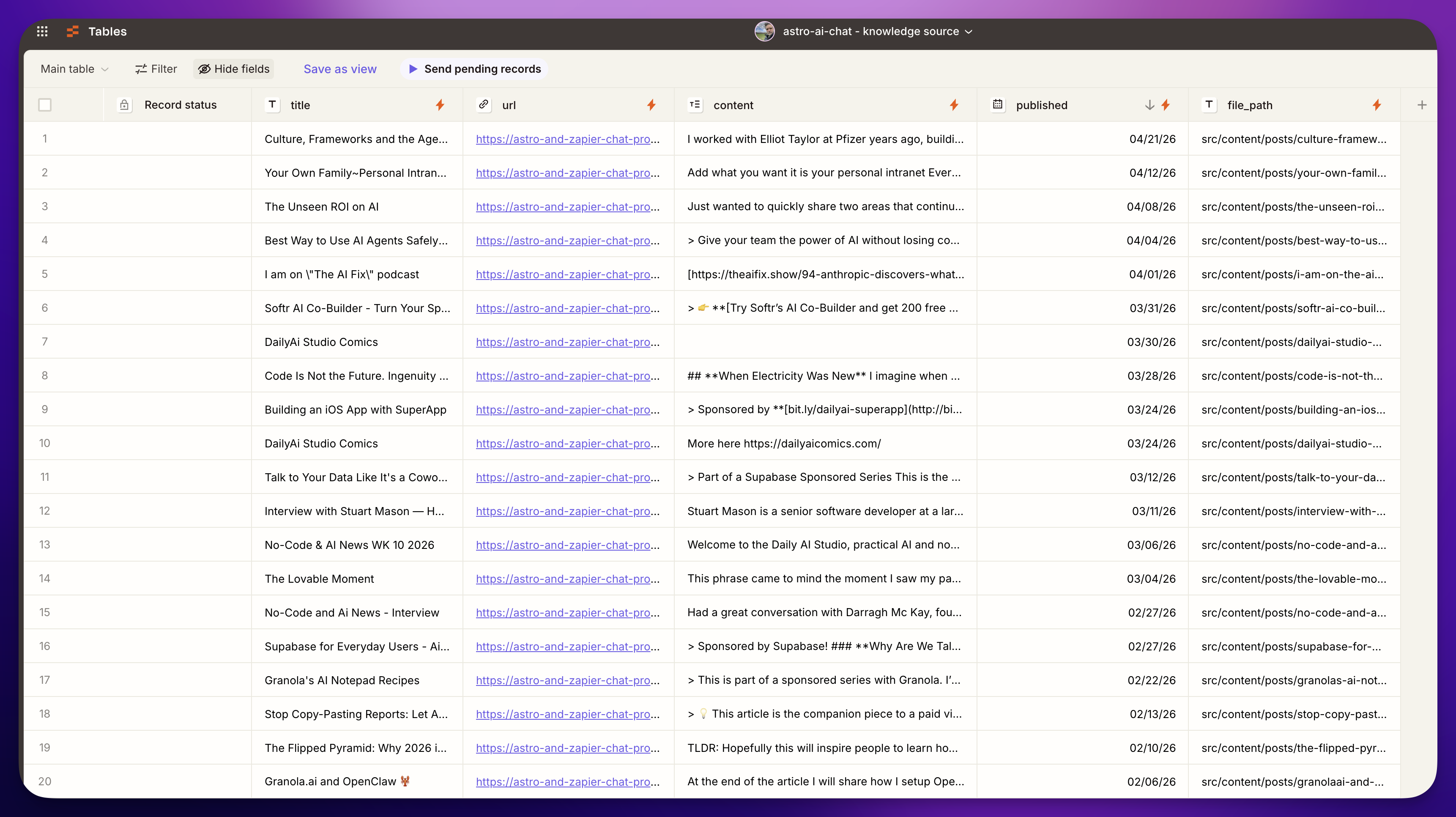Screen dimensions: 1456x817
Task: Click title cell 'I am on \"The AI Fix\" podcast'
Action: (357, 274)
